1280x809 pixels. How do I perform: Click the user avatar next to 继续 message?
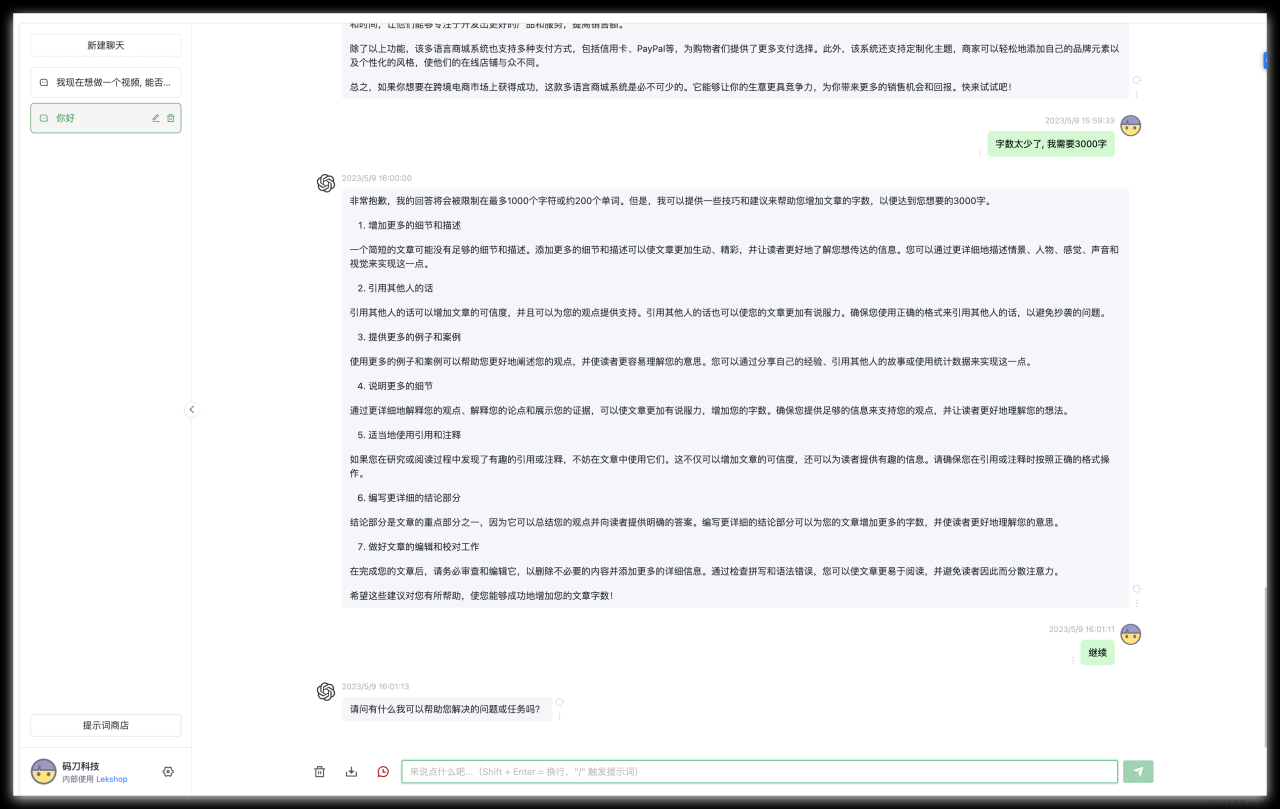pos(1131,634)
